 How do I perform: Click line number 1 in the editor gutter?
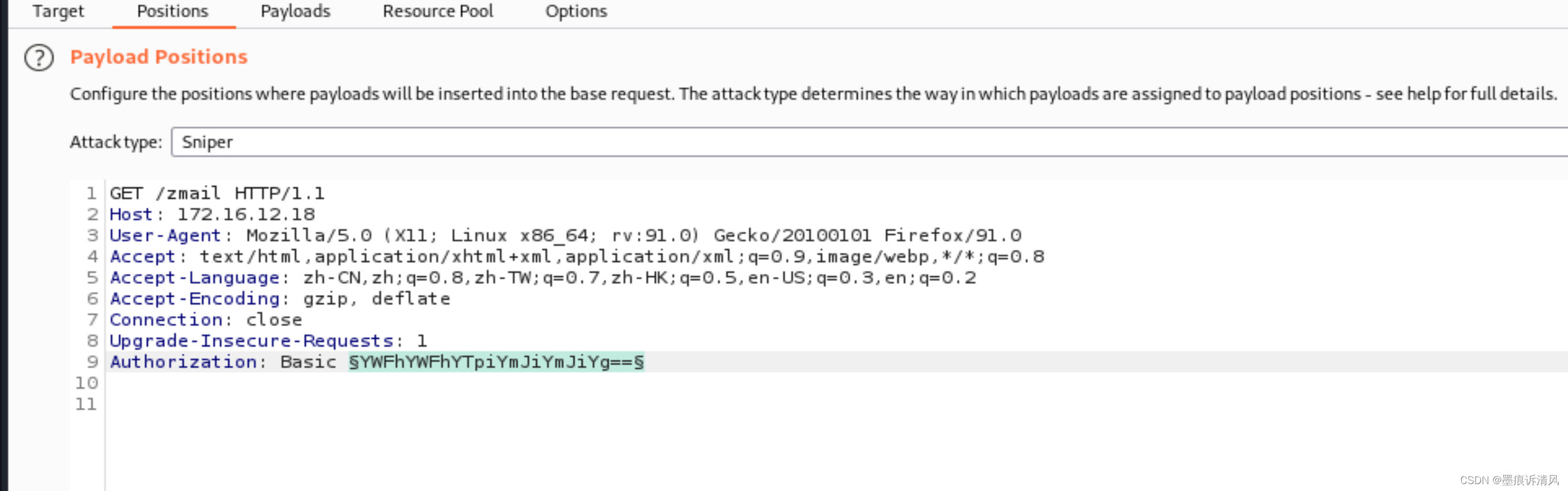click(91, 193)
